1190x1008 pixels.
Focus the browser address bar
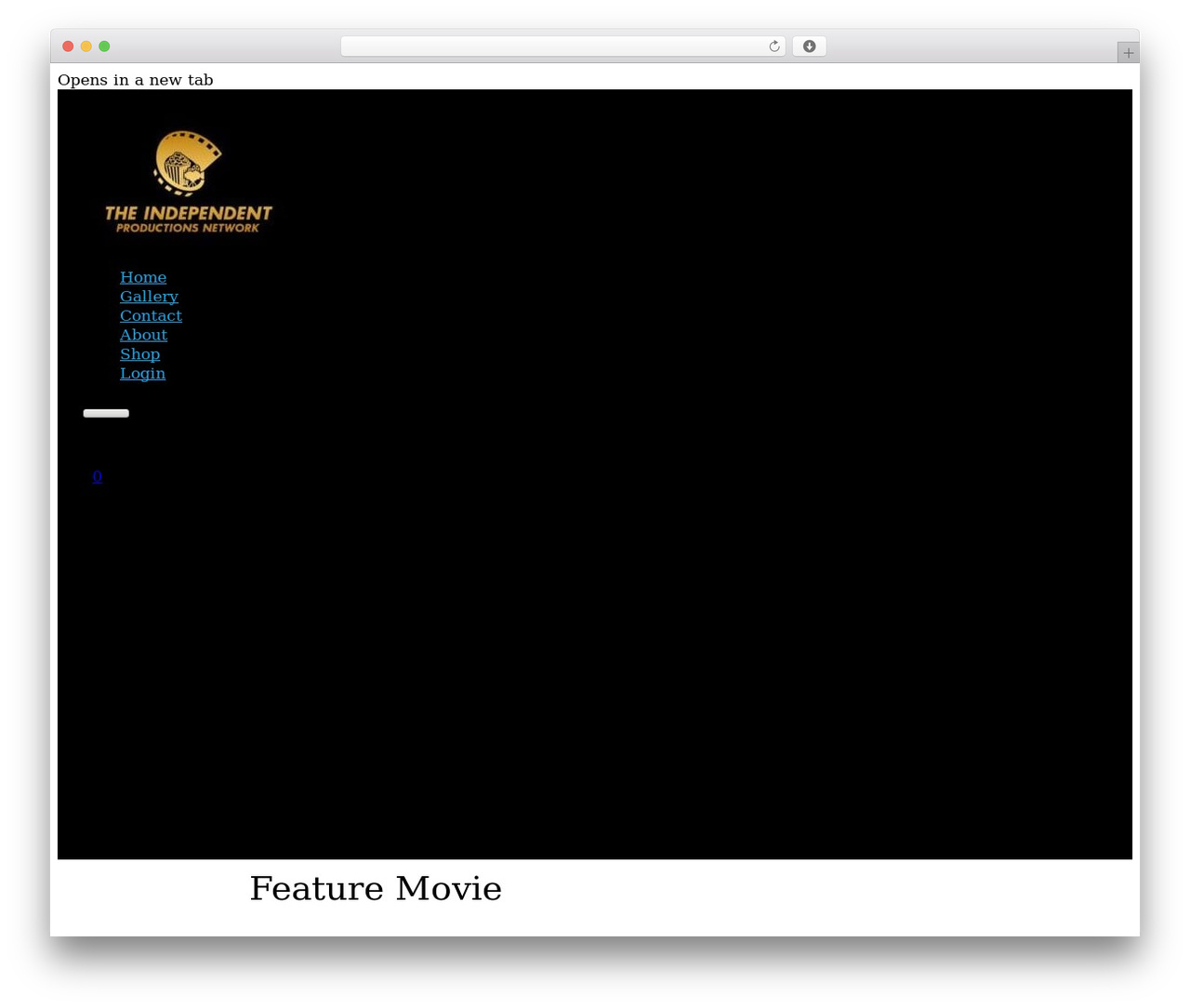[562, 46]
